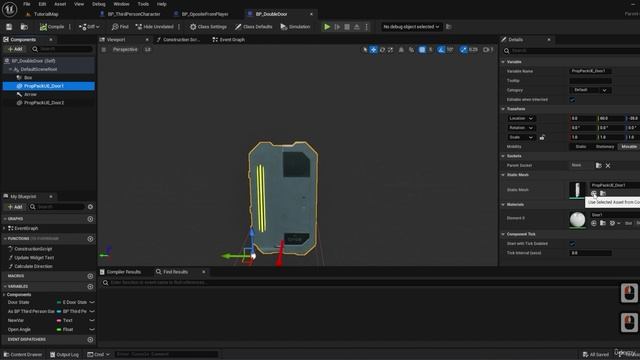Click the green Play button
This screenshot has height=360, width=640.
click(327, 27)
